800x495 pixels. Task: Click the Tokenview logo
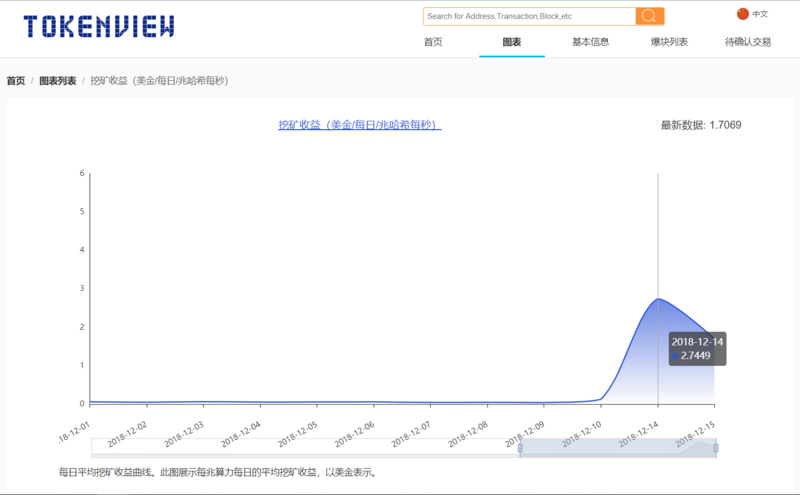(x=99, y=26)
